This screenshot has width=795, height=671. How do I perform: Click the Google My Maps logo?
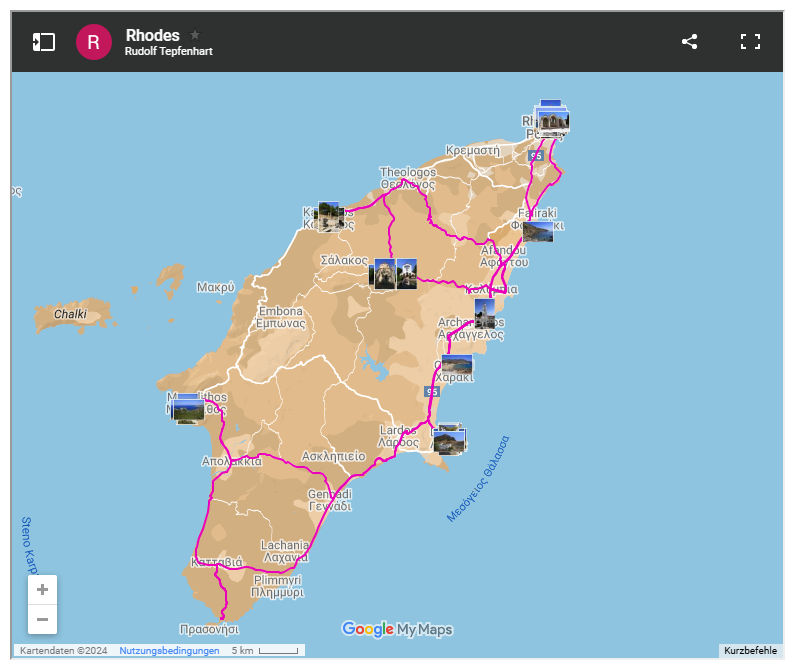[397, 629]
